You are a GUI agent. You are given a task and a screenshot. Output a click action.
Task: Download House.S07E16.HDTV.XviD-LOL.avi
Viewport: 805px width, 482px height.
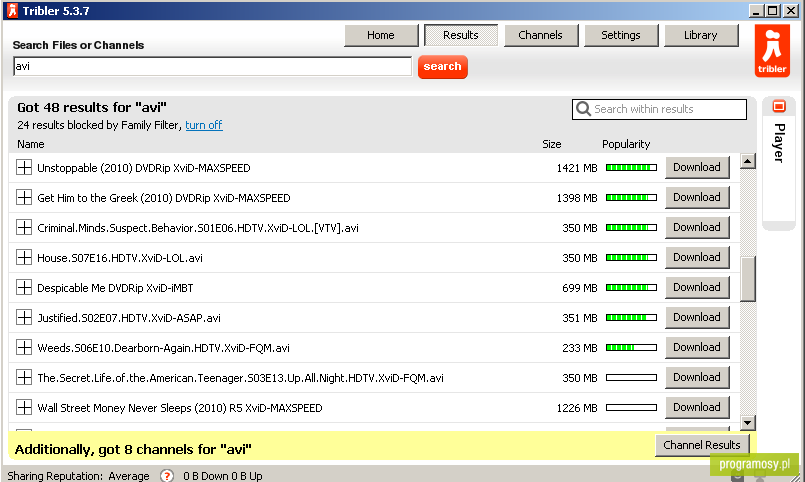(697, 257)
